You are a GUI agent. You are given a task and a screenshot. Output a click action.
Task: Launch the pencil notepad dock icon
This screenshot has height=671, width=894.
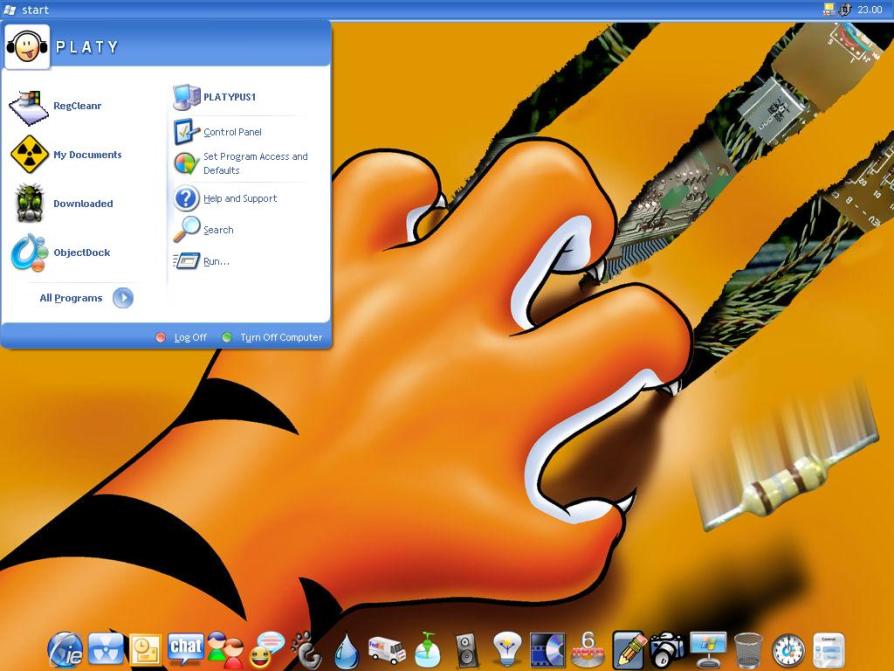(x=629, y=649)
